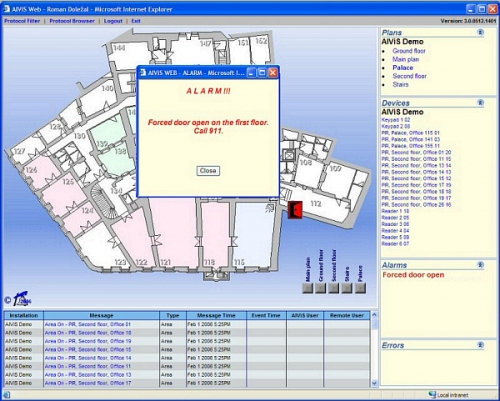Image resolution: width=500 pixels, height=401 pixels.
Task: Click the Local intranet zone icon in the status bar
Action: click(432, 395)
